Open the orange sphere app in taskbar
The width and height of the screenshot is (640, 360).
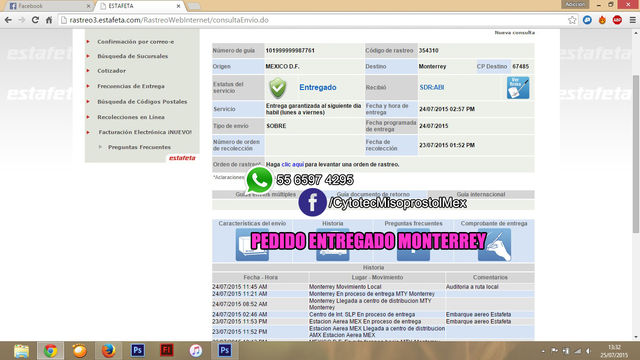pos(80,351)
